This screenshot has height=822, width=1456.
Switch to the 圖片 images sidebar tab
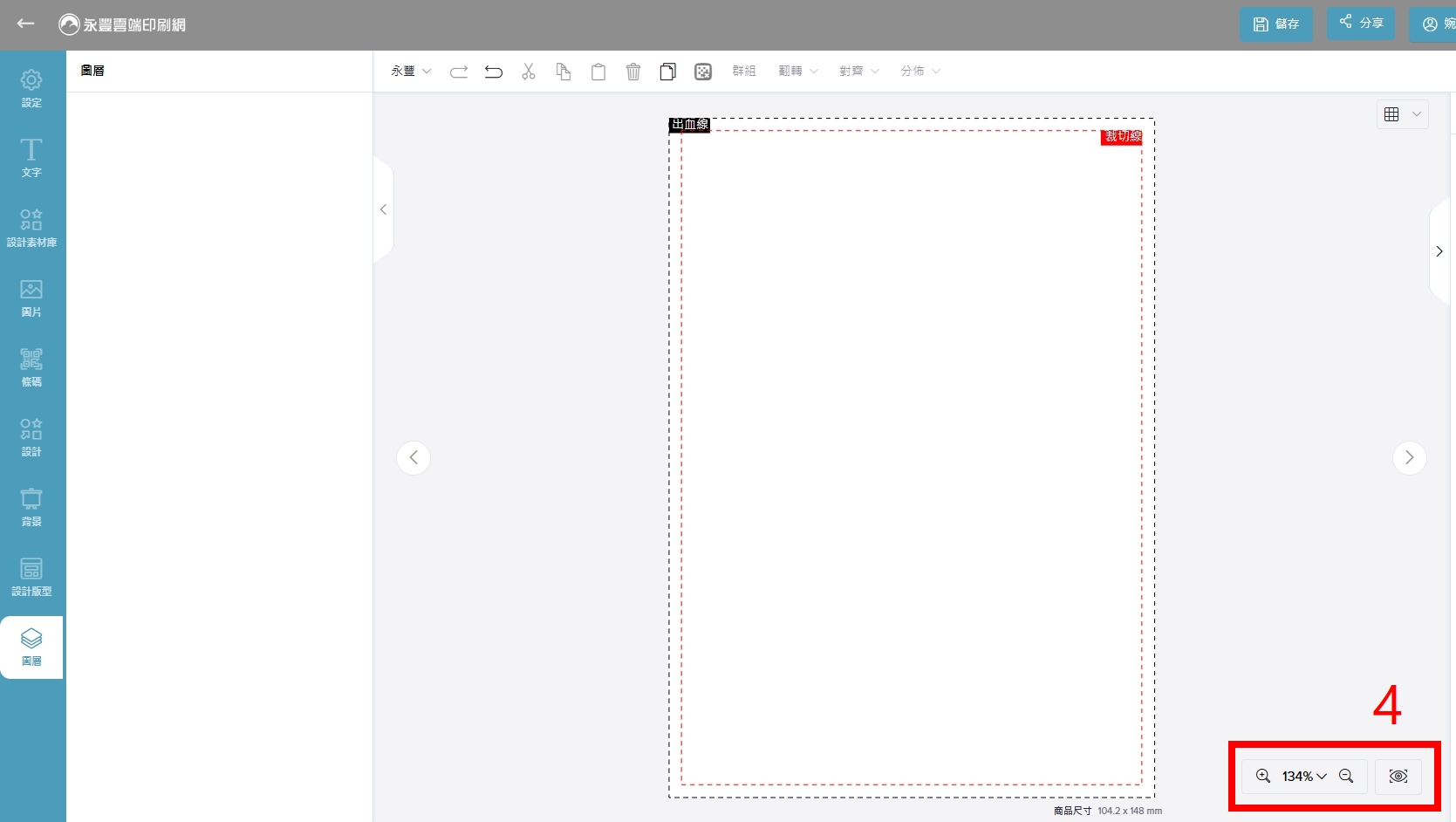[x=31, y=298]
